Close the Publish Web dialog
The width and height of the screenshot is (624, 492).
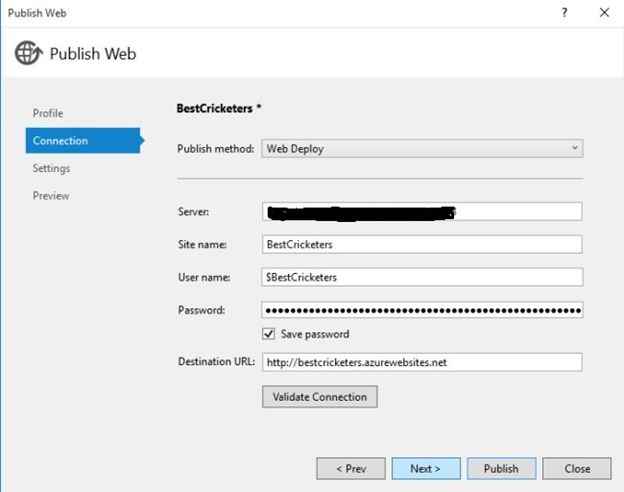point(604,13)
